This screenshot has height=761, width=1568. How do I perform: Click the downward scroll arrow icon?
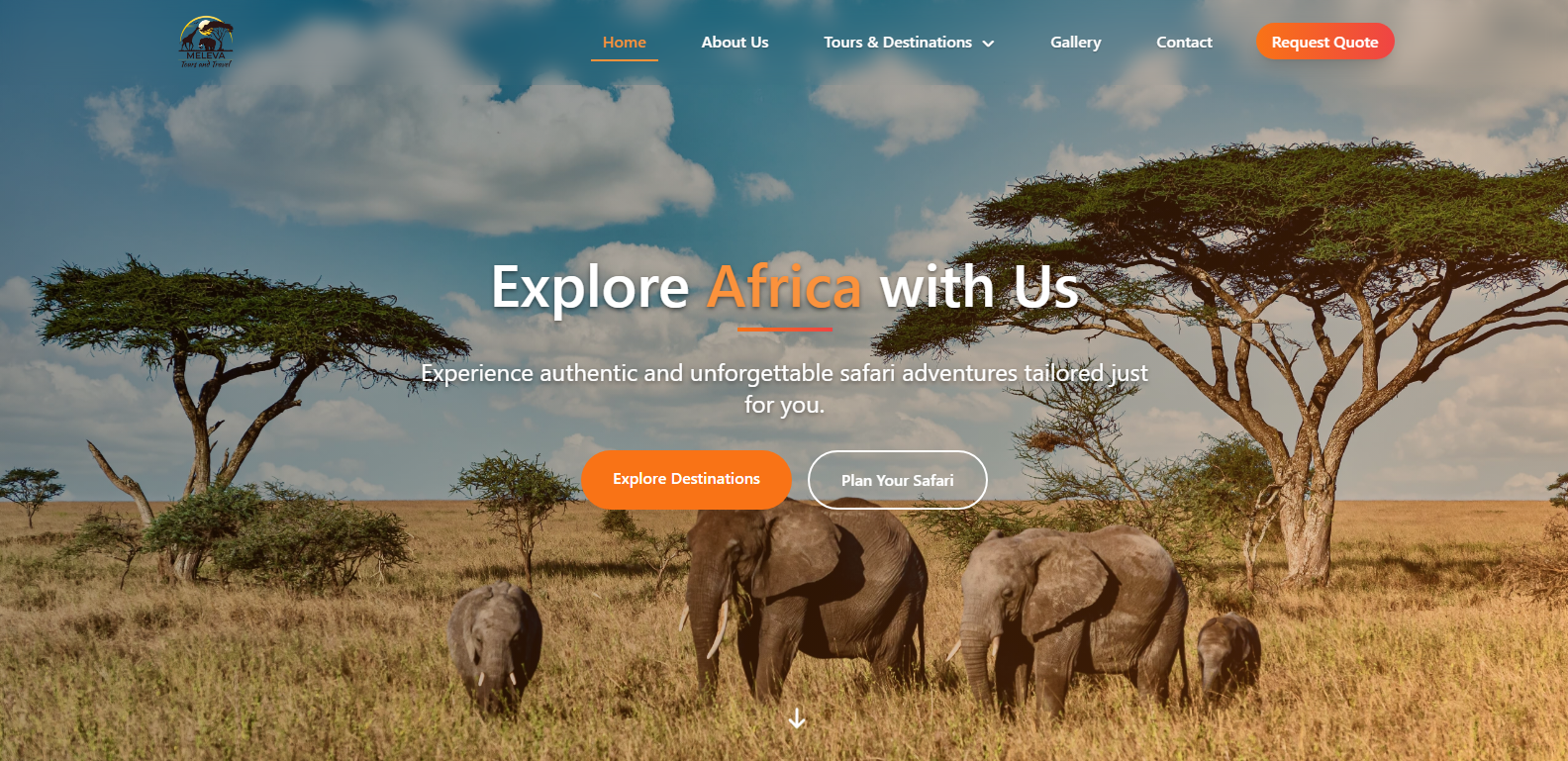point(797,719)
